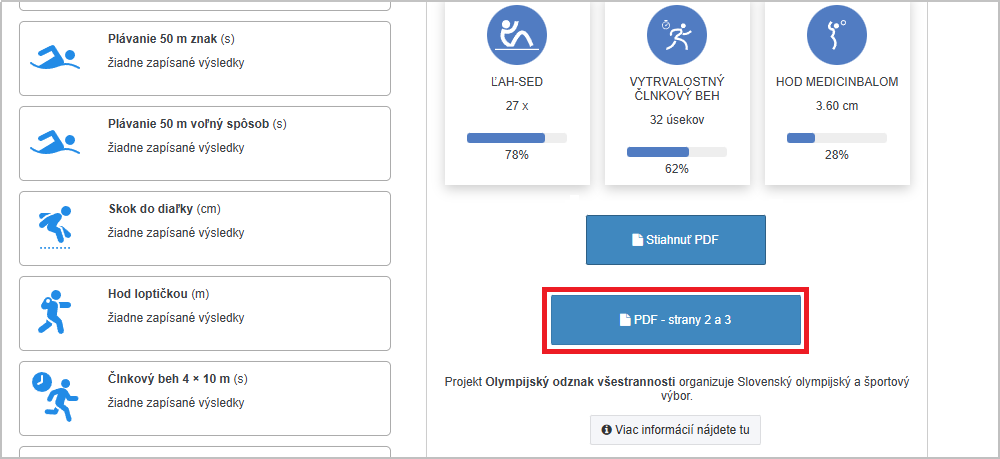Open PDF - strany 2 a 3
Viewport: 1000px width, 459px height.
pyautogui.click(x=675, y=320)
